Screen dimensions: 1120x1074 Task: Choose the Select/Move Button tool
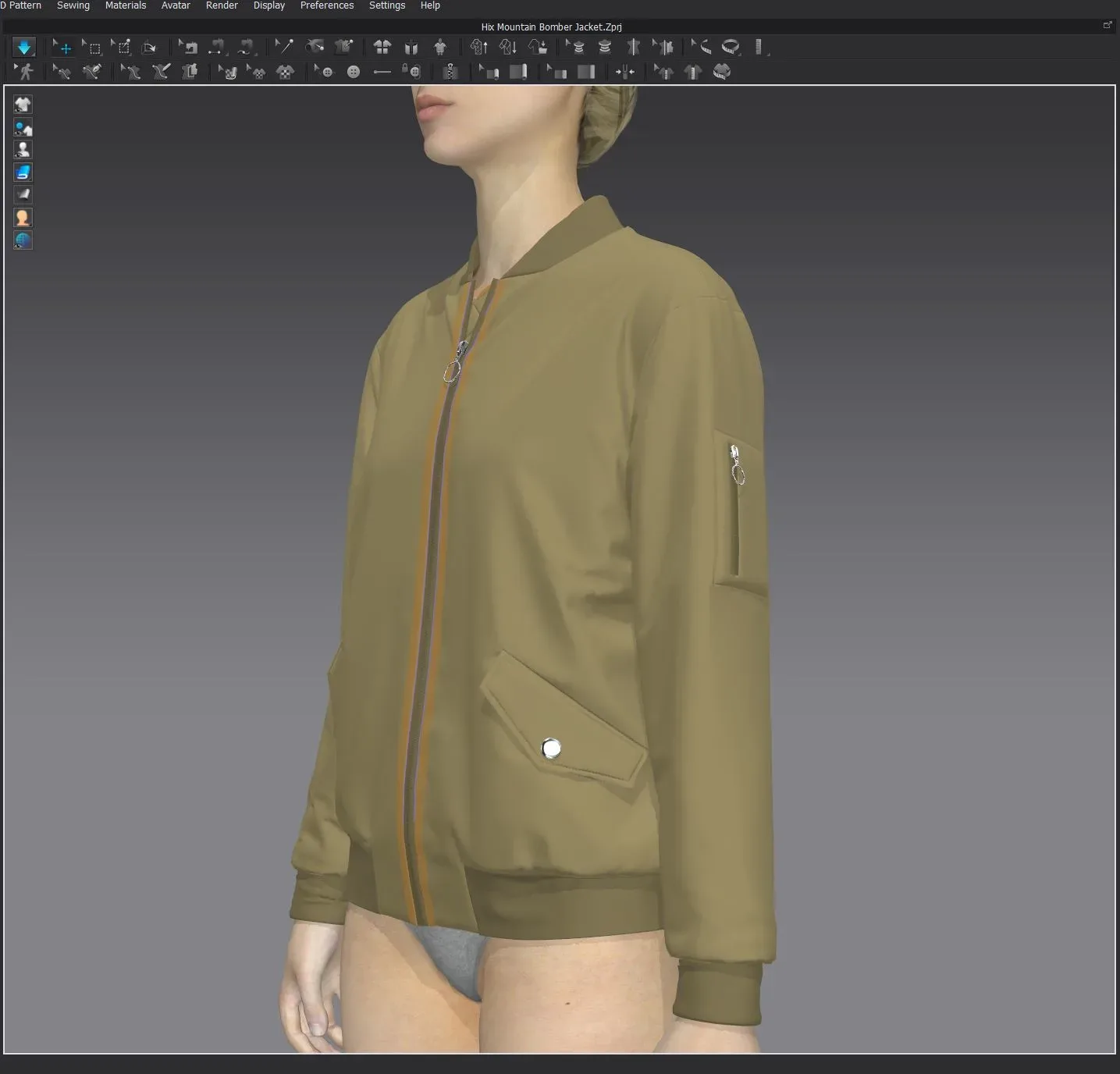(324, 73)
